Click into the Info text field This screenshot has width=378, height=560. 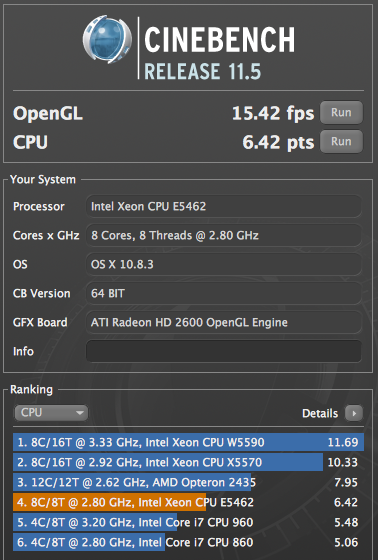[224, 351]
